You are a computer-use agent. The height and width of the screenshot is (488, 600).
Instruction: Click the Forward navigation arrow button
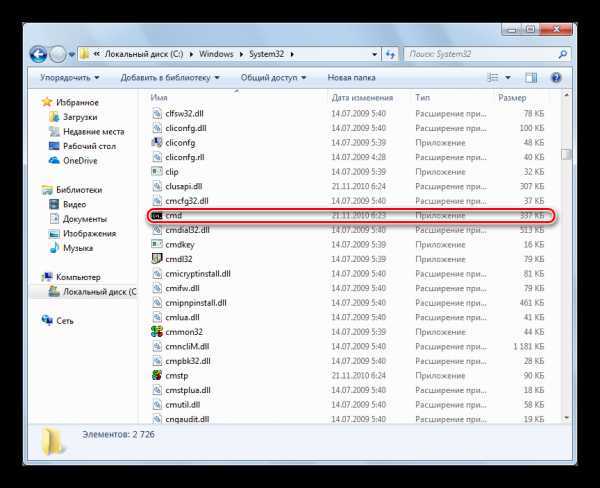pos(58,54)
